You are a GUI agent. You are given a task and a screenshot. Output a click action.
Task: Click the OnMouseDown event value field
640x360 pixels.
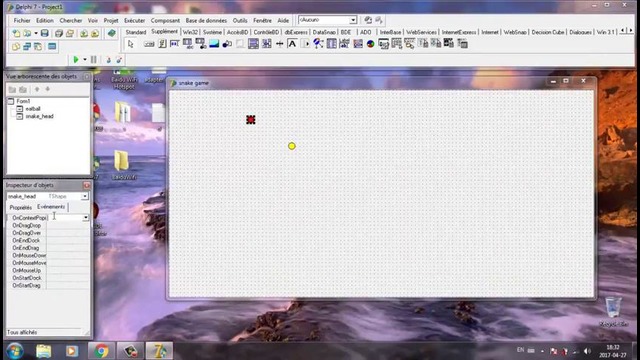68,256
